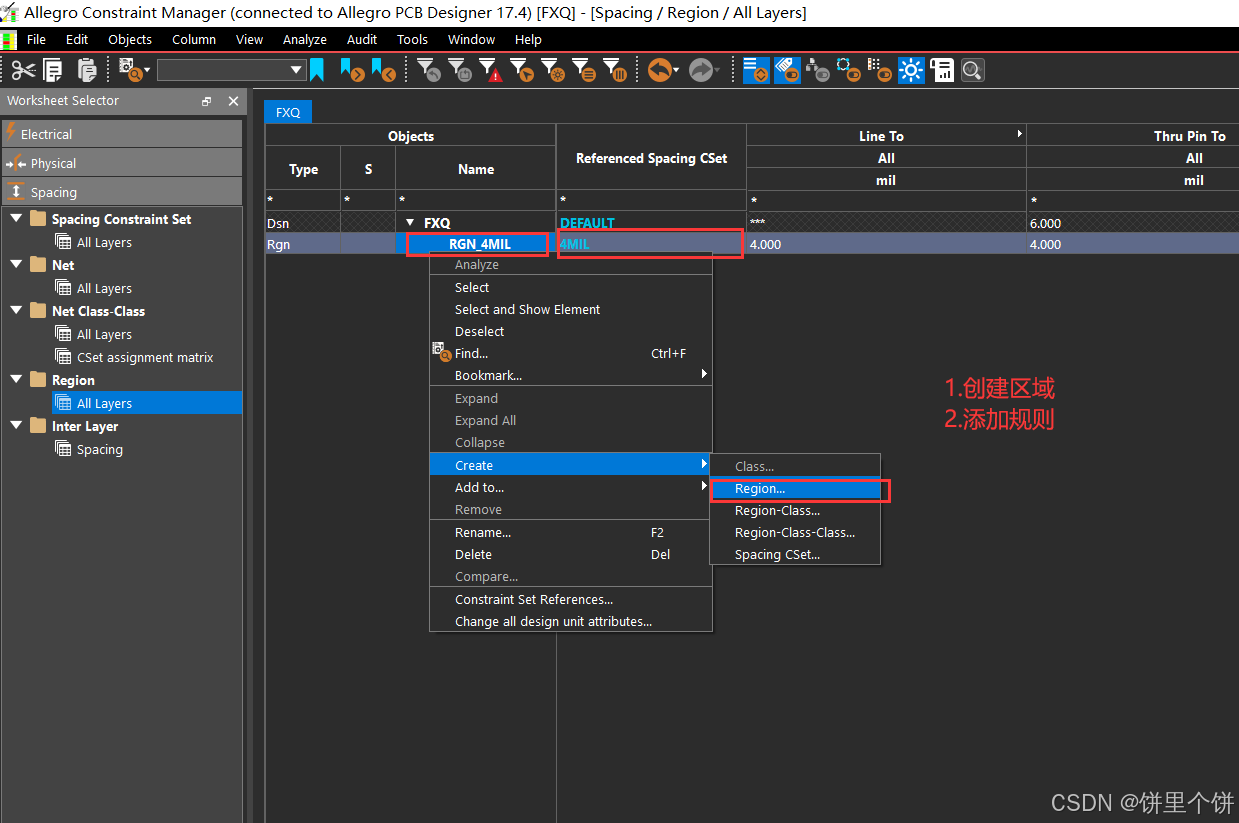Open the Physical worksheet section
The image size is (1239, 823).
pyautogui.click(x=122, y=163)
